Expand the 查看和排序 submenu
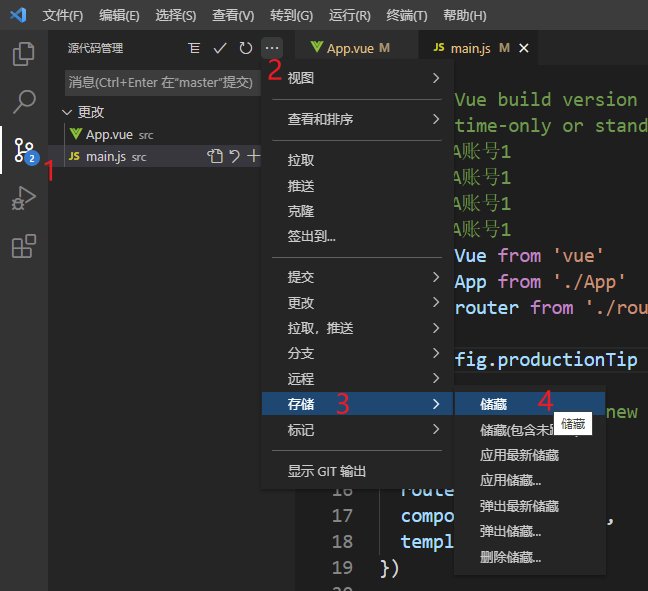This screenshot has width=648, height=591. point(357,119)
